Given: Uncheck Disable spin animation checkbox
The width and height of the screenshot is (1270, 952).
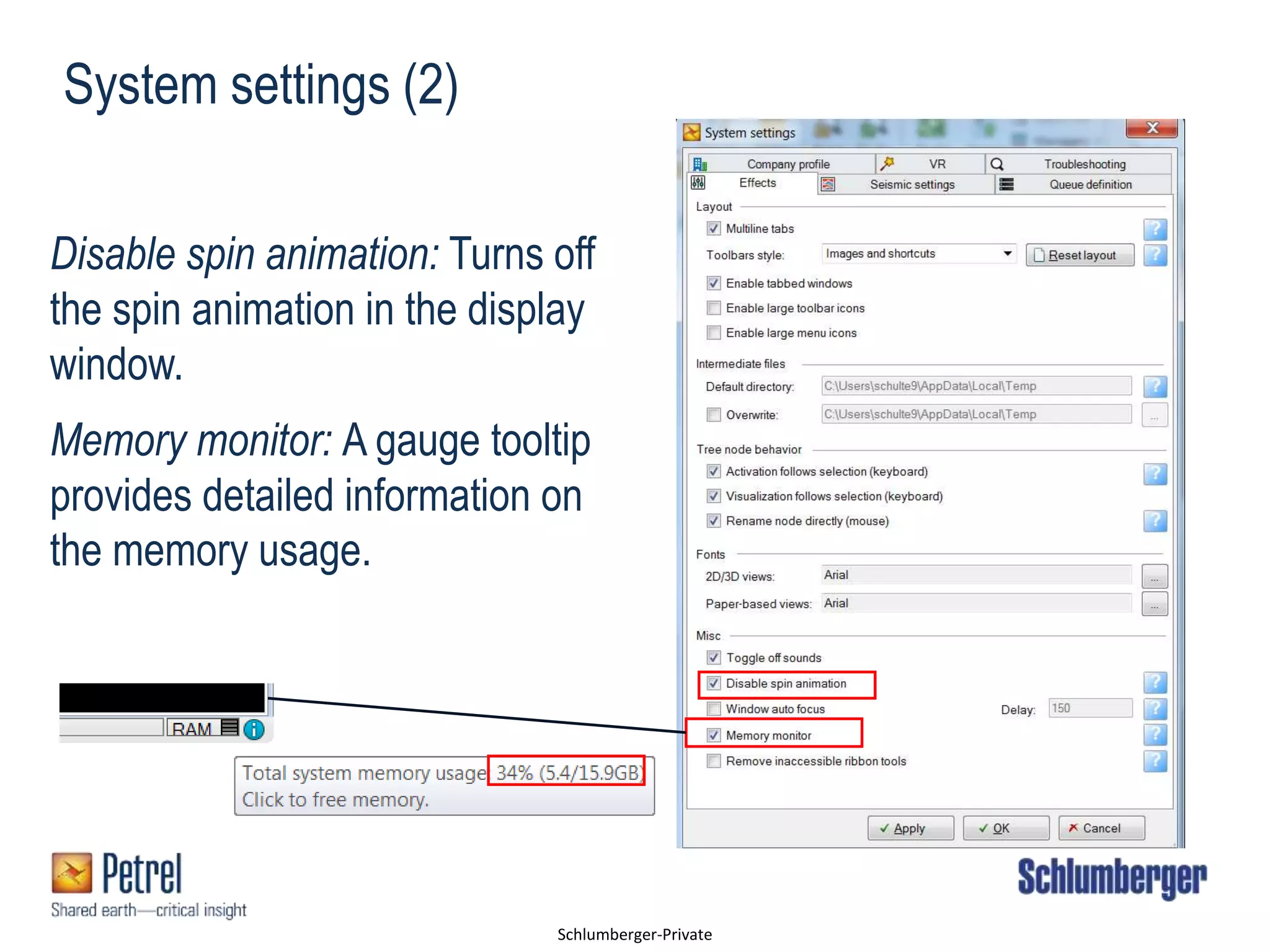Looking at the screenshot, I should point(714,684).
